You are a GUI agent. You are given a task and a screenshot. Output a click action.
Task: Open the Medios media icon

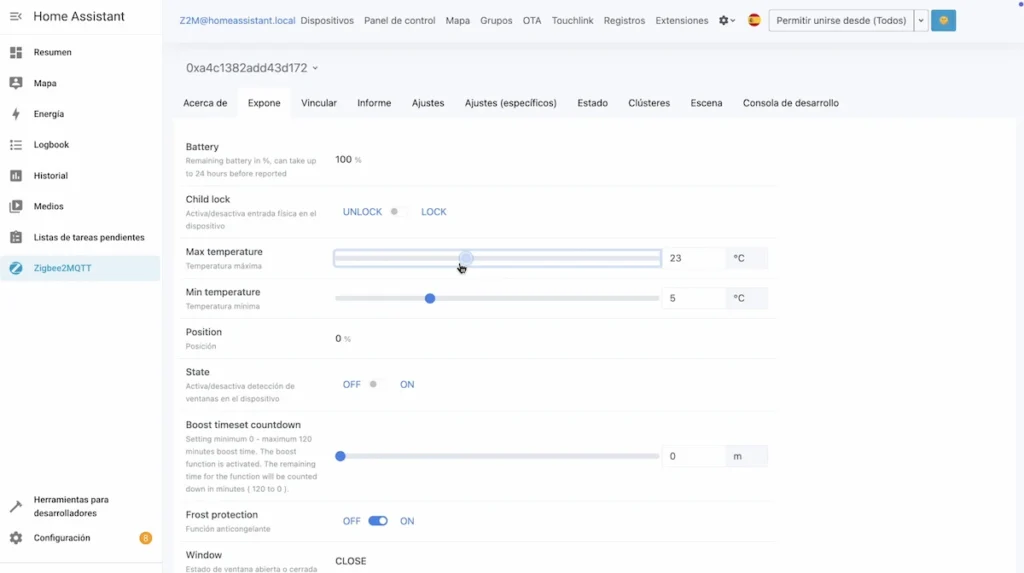pos(16,207)
